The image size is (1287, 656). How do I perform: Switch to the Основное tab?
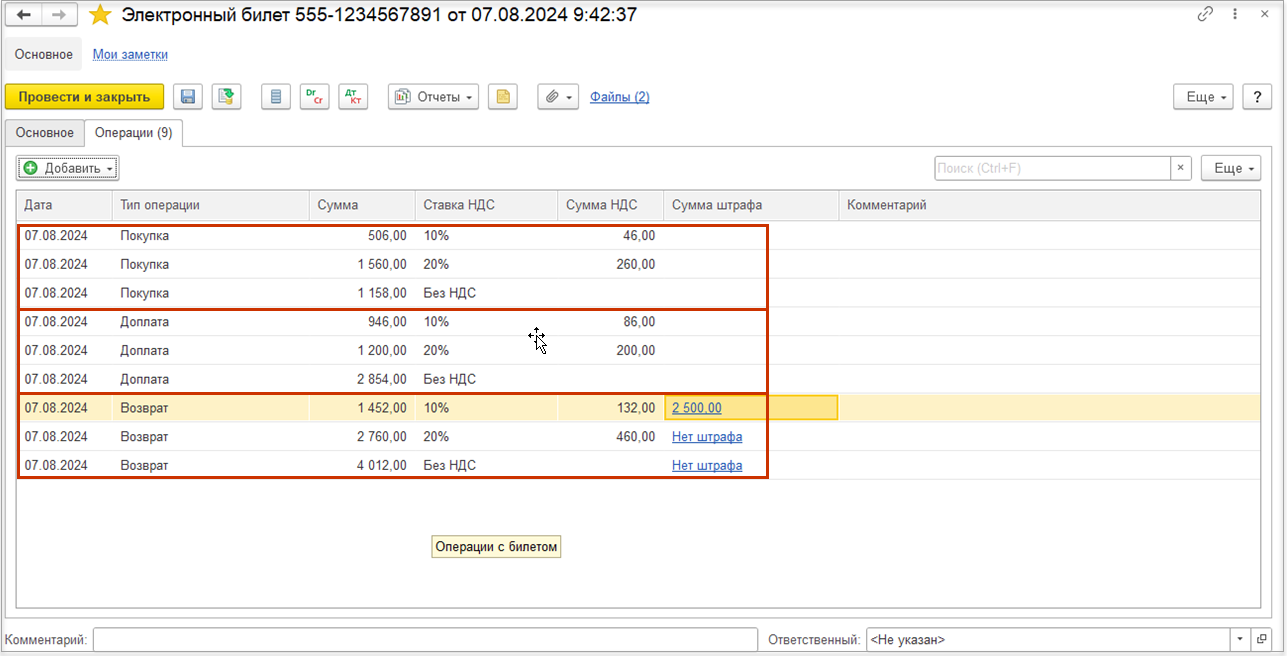click(x=44, y=133)
